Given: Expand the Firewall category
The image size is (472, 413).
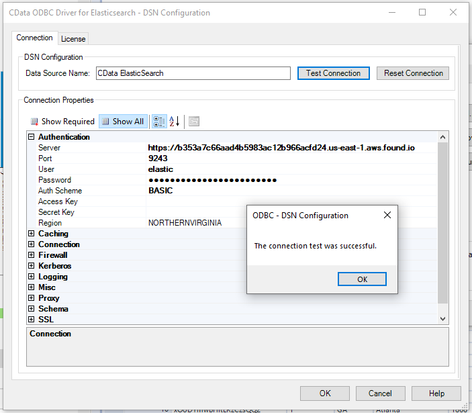Looking at the screenshot, I should pos(31,255).
